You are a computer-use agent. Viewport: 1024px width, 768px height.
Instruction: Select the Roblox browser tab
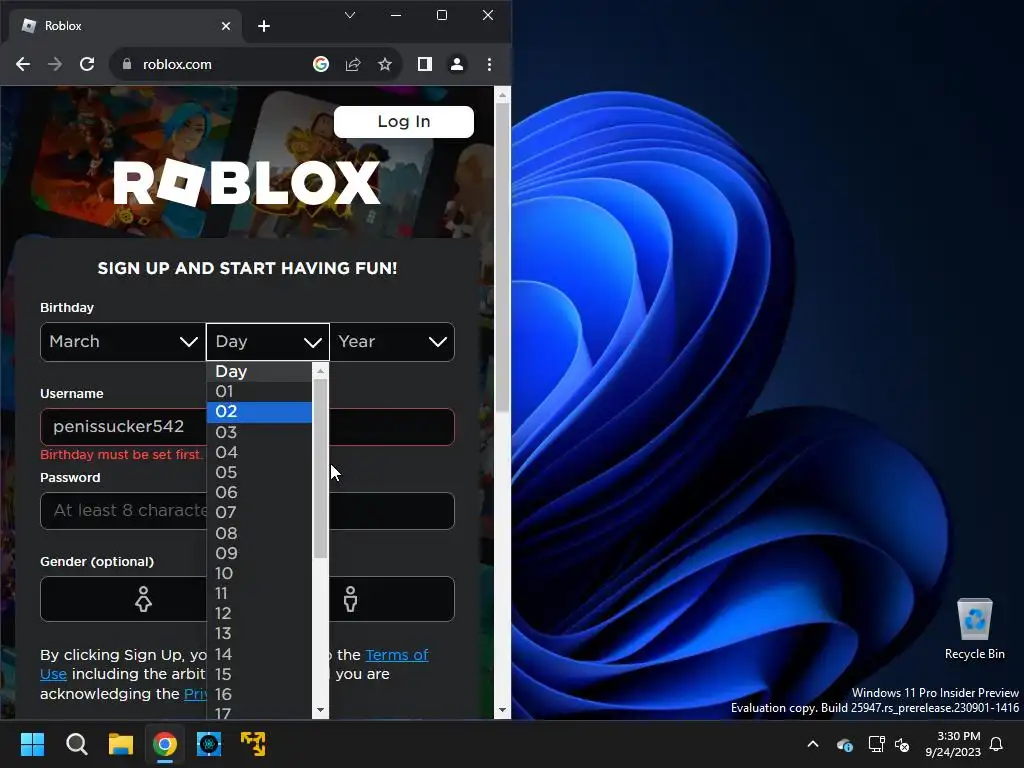(x=125, y=26)
